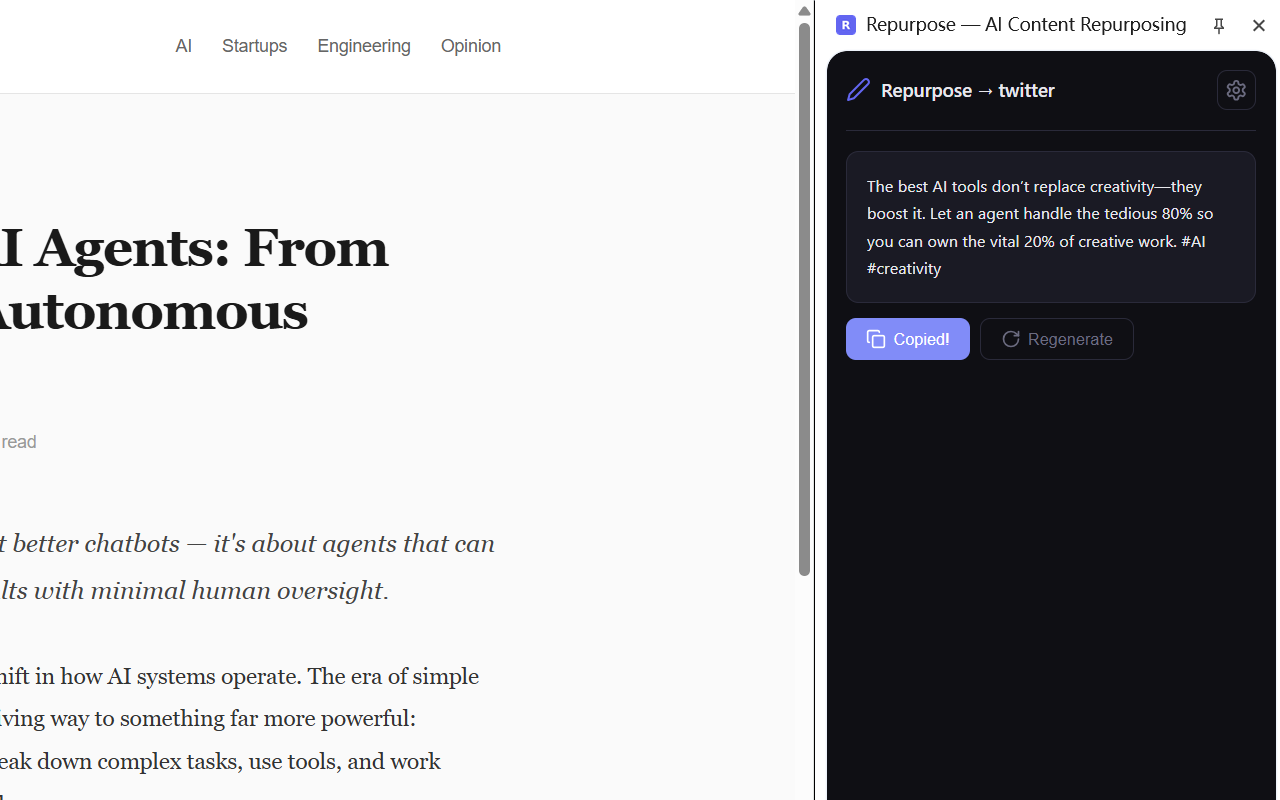Click the "Repurpose → twitter" heading

click(x=967, y=91)
